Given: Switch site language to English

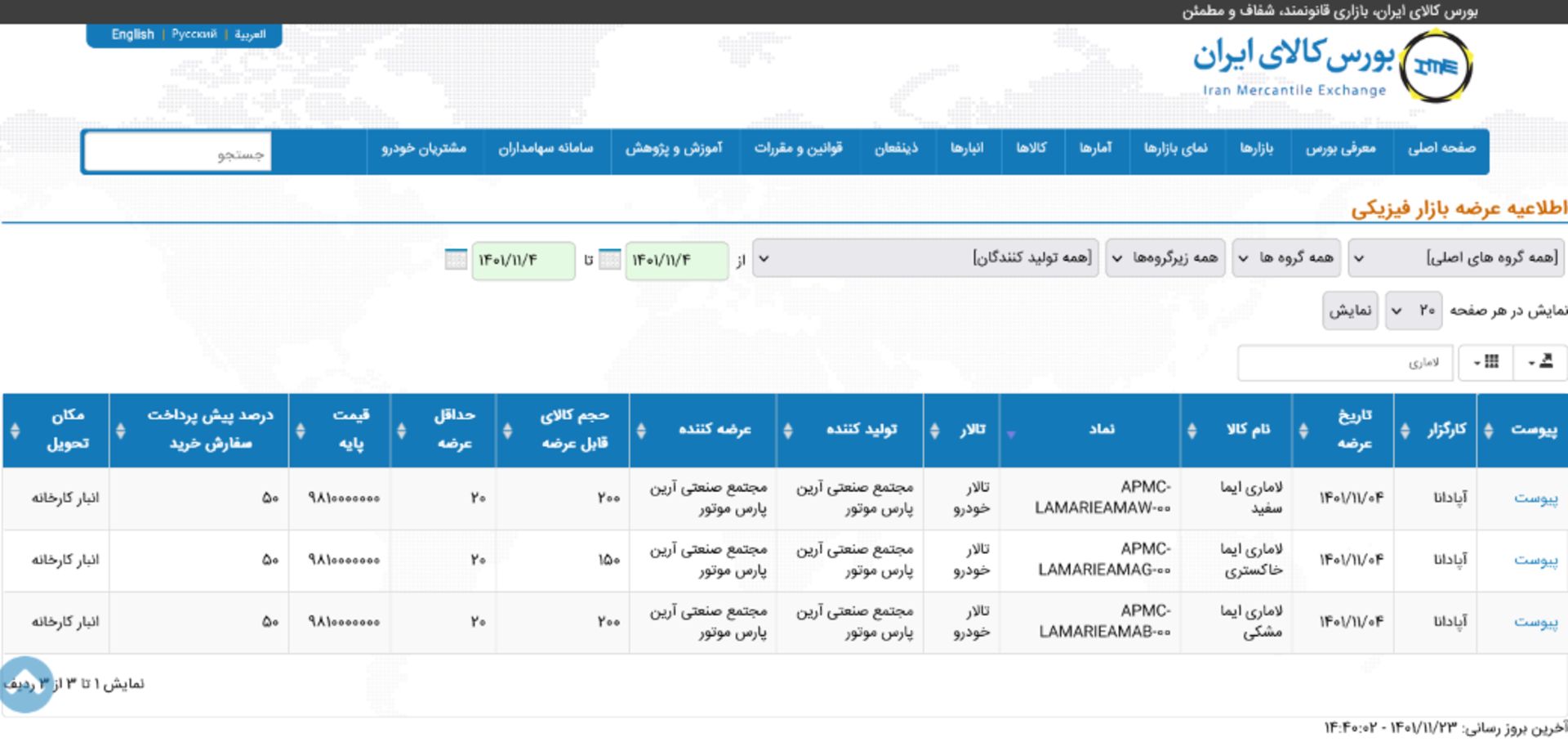Looking at the screenshot, I should tap(132, 34).
